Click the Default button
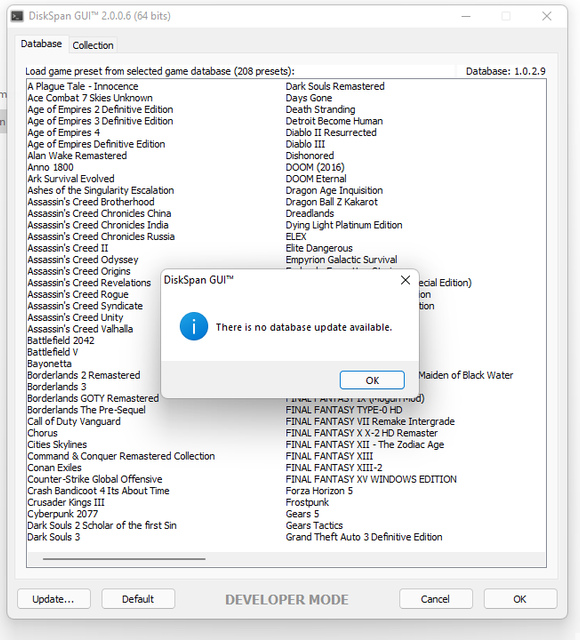 tap(138, 599)
